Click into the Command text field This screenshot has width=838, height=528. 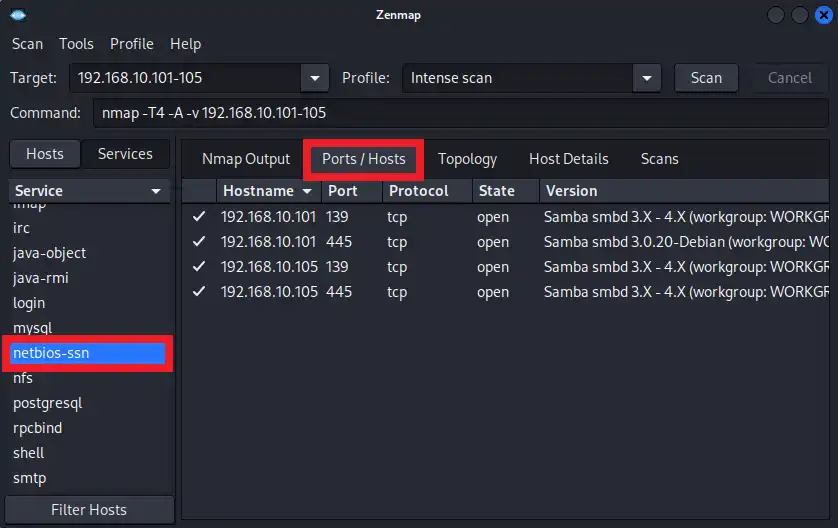461,113
